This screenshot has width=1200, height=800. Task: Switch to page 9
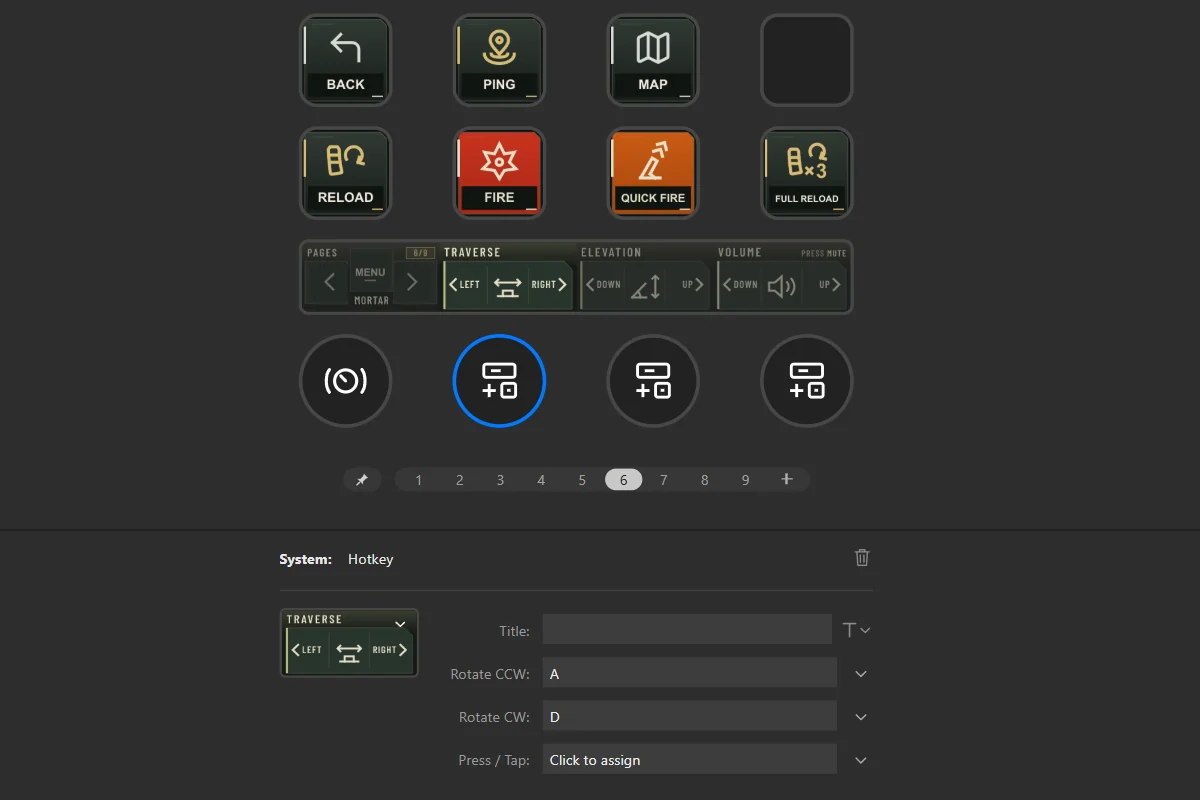coord(745,480)
